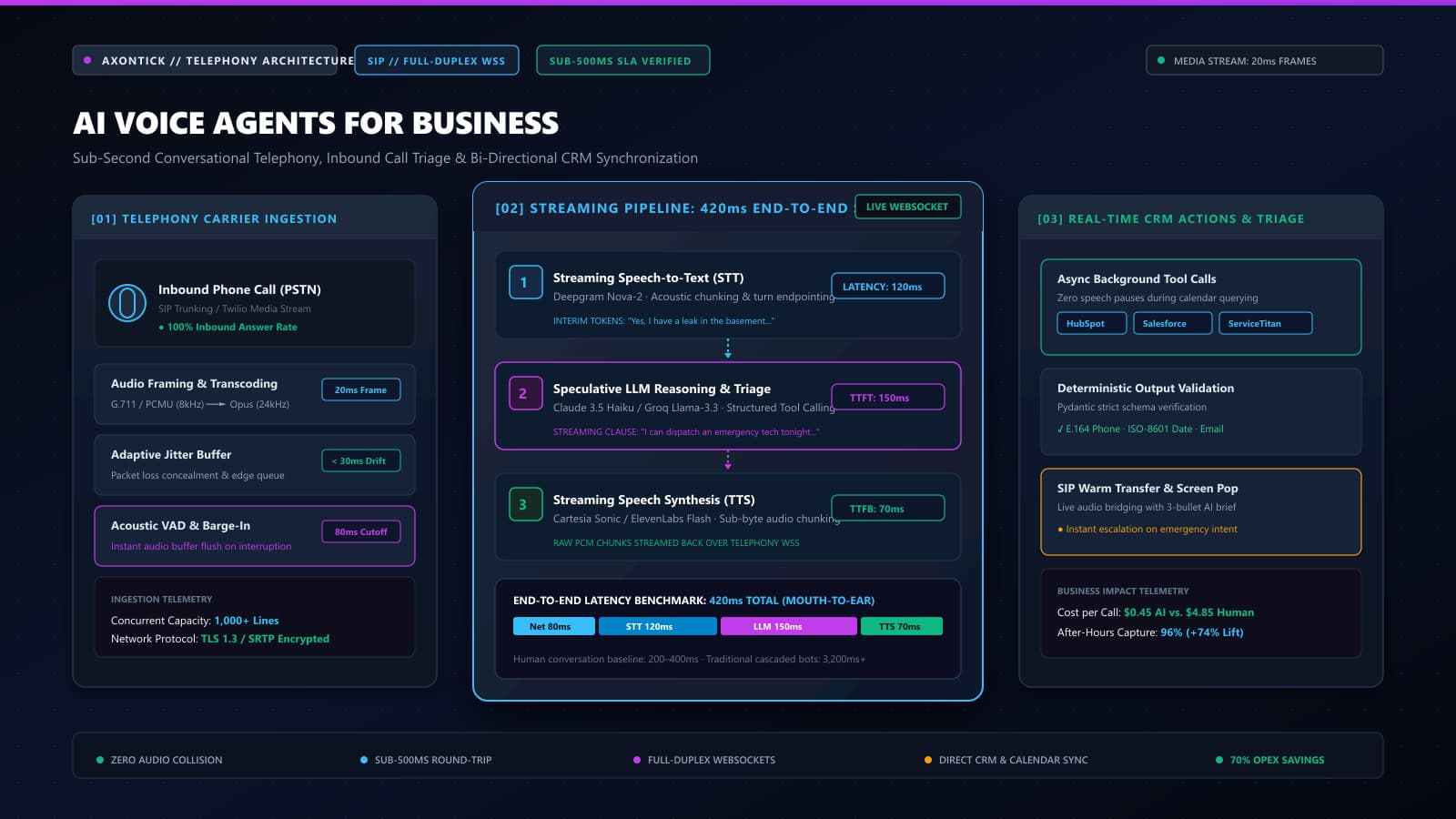Click the Async Background Tool Calls heading

[x=1137, y=278]
